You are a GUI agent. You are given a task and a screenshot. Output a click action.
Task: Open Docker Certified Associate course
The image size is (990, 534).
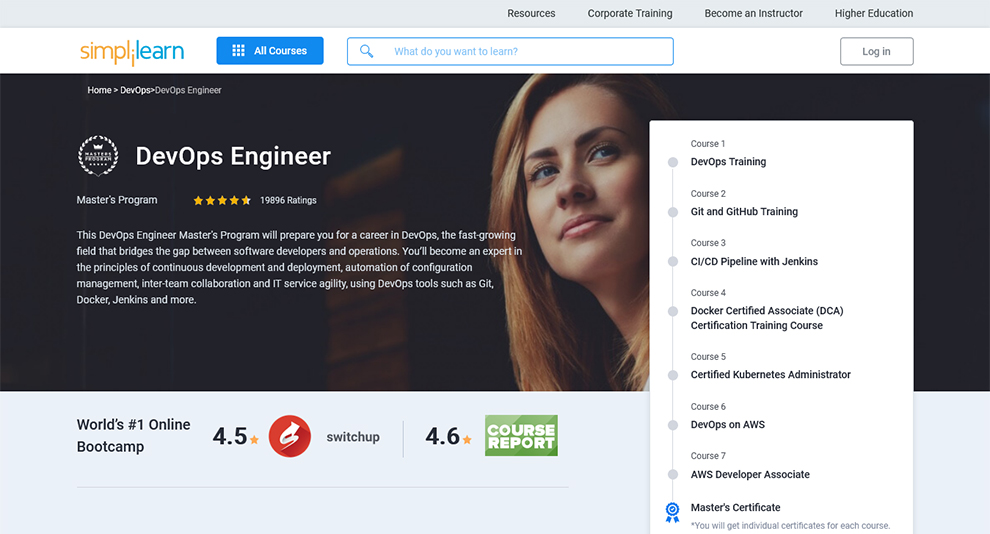(x=766, y=318)
